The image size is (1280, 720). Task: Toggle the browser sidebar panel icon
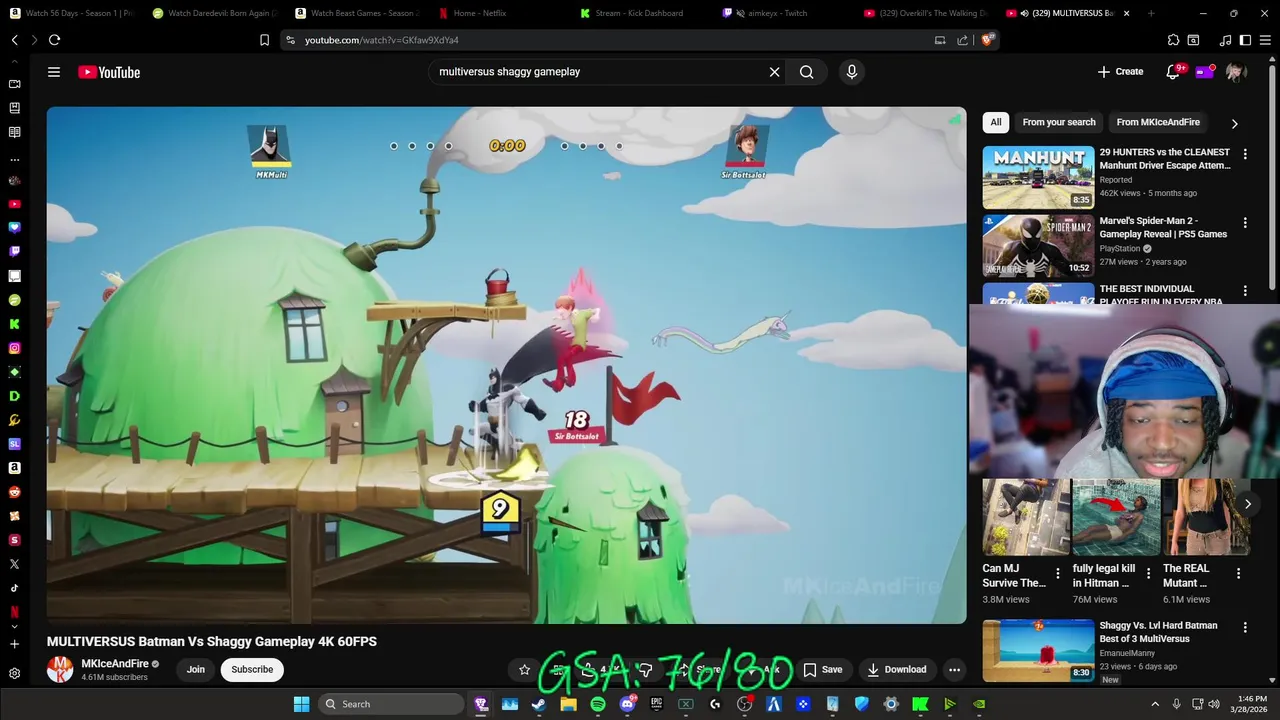pos(1245,40)
